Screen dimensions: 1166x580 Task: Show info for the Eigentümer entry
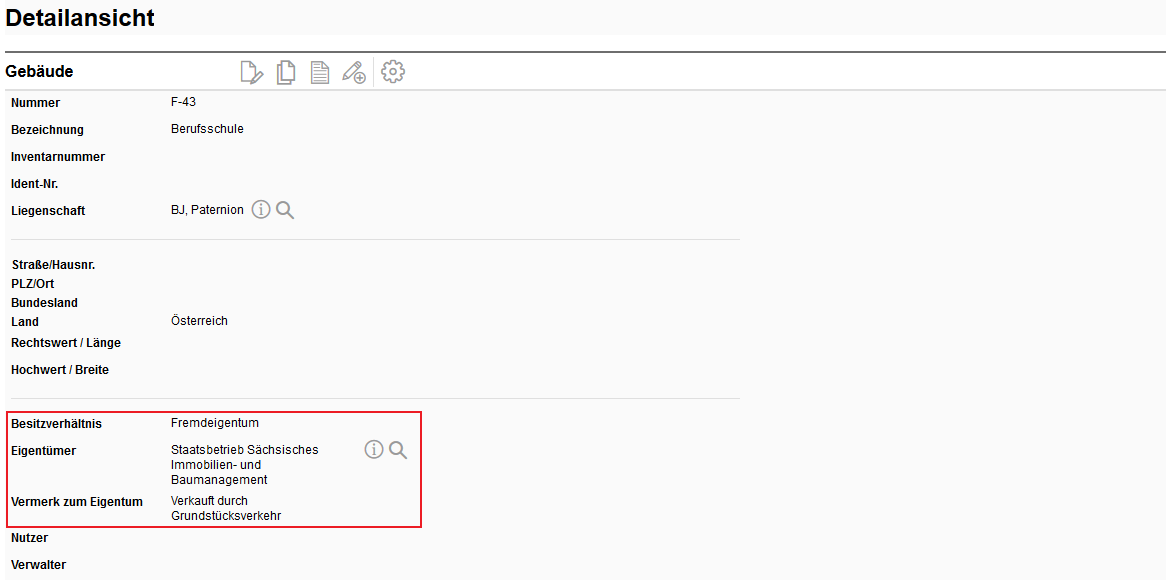pyautogui.click(x=374, y=450)
